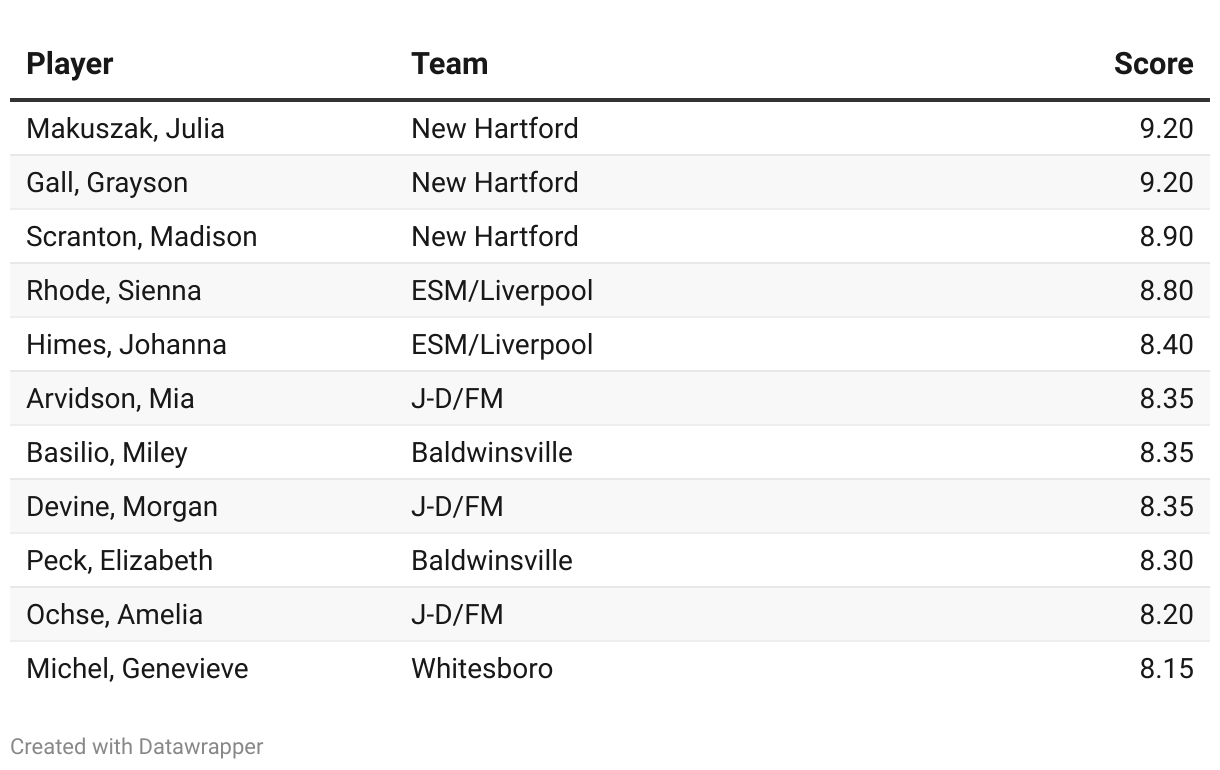
Task: Click the Peck, Elizabeth name
Action: coord(119,561)
